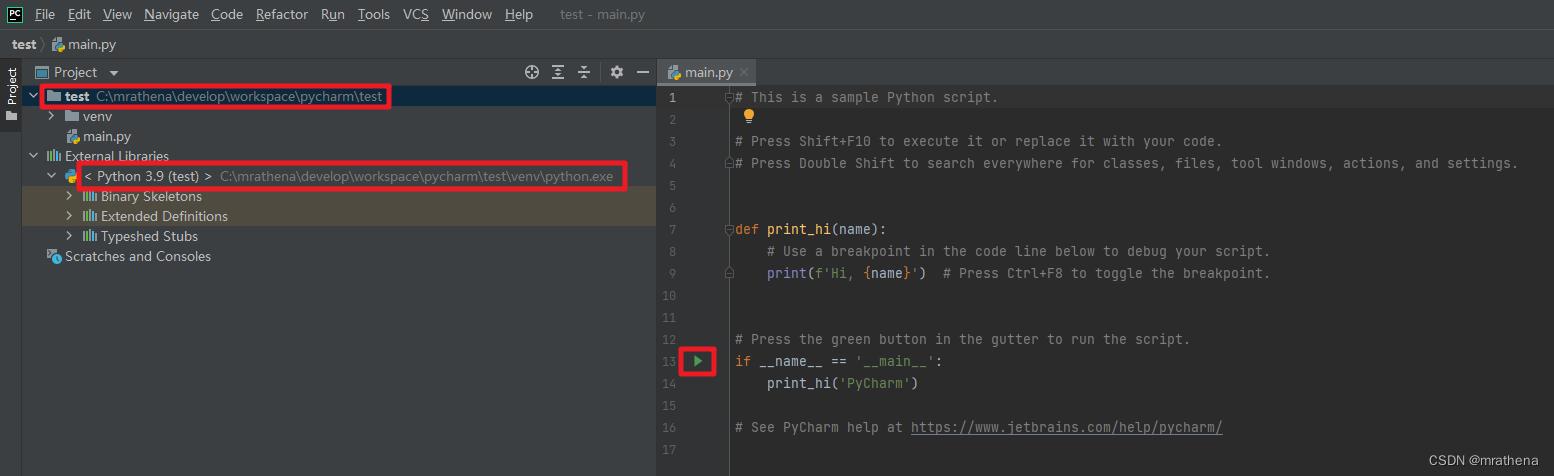Toggle fold marker at def print_hi line
The width and height of the screenshot is (1554, 476).
[729, 229]
